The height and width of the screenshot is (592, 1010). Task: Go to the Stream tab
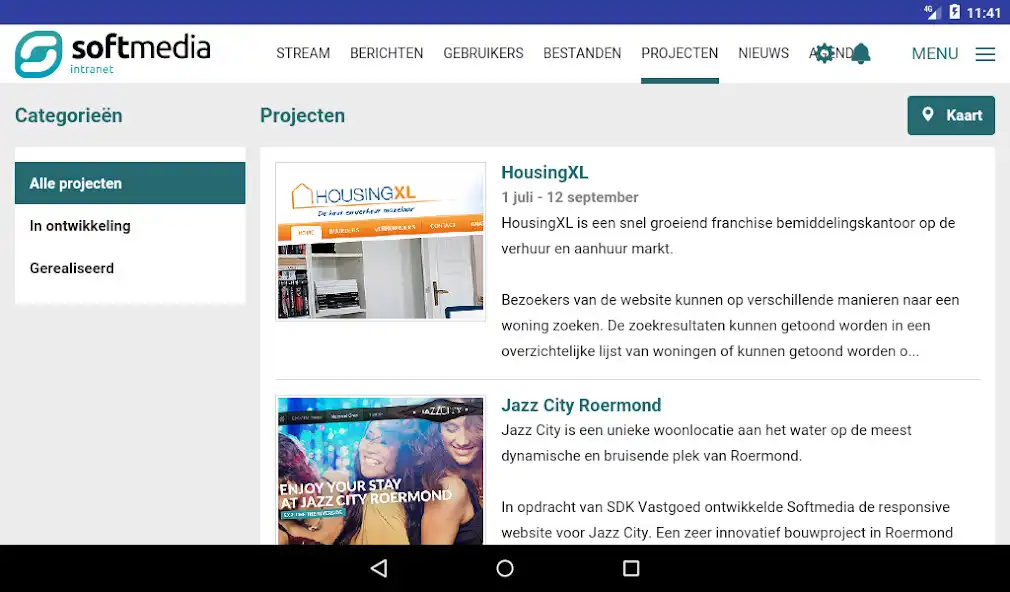pos(303,53)
